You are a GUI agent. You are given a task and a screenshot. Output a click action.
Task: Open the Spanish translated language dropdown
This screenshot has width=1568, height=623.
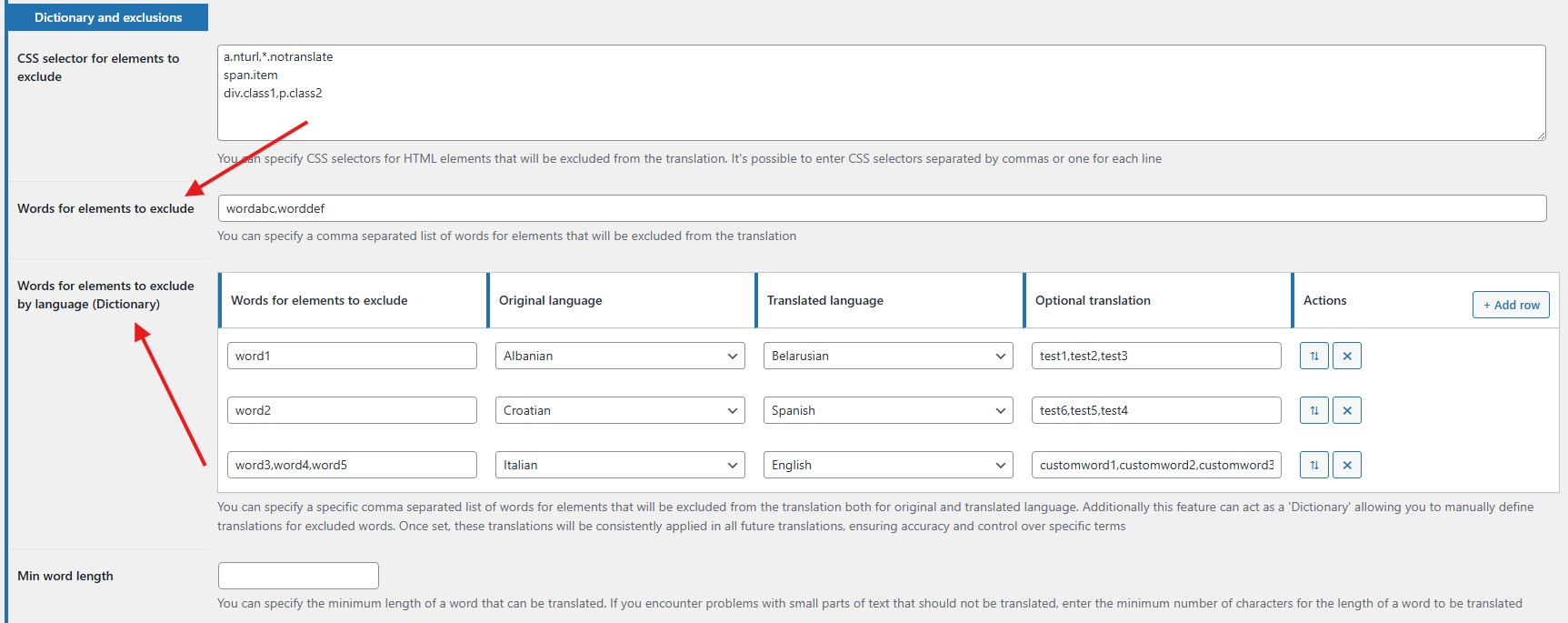888,410
